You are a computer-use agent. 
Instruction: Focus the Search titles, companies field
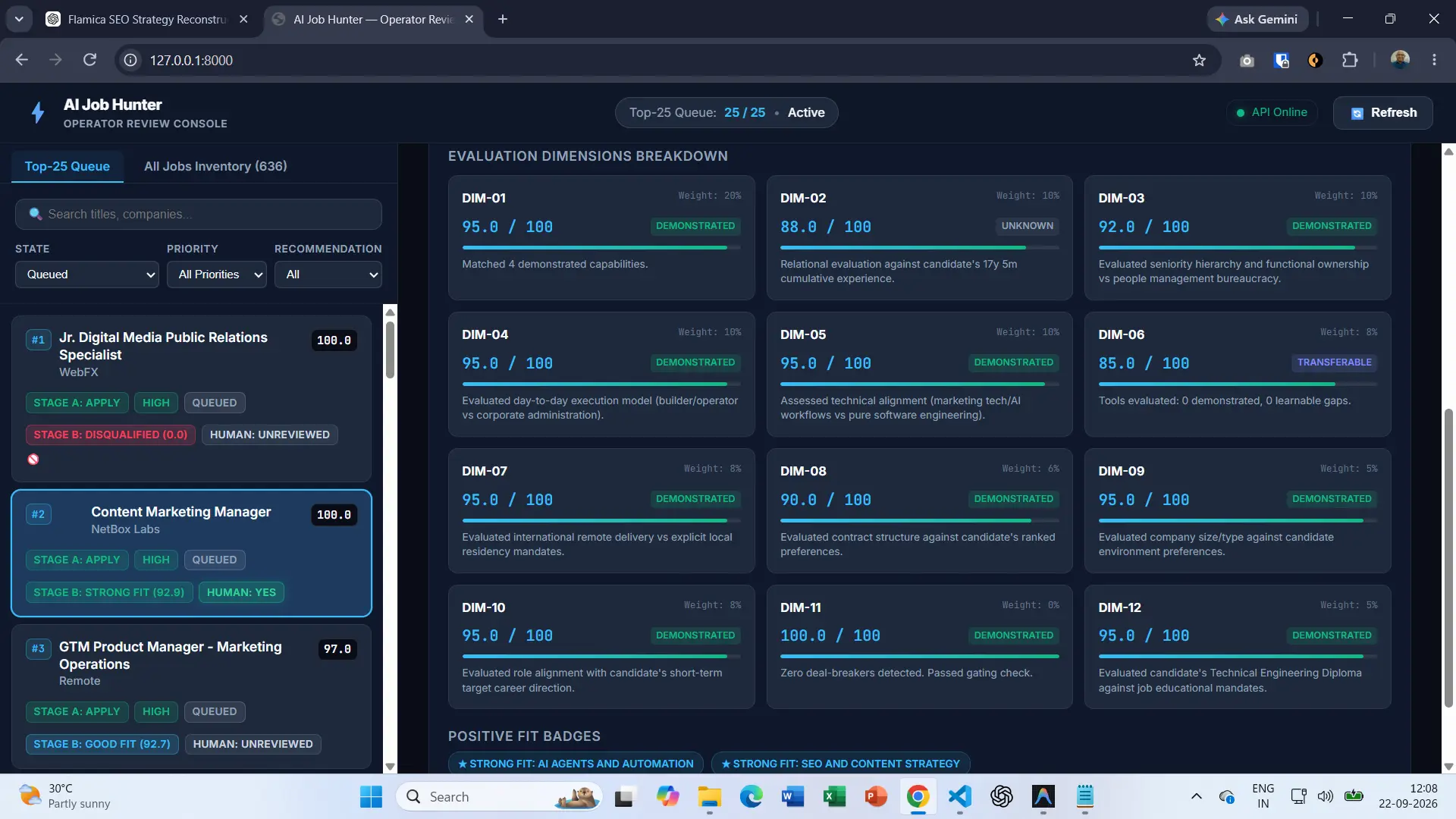pyautogui.click(x=198, y=214)
